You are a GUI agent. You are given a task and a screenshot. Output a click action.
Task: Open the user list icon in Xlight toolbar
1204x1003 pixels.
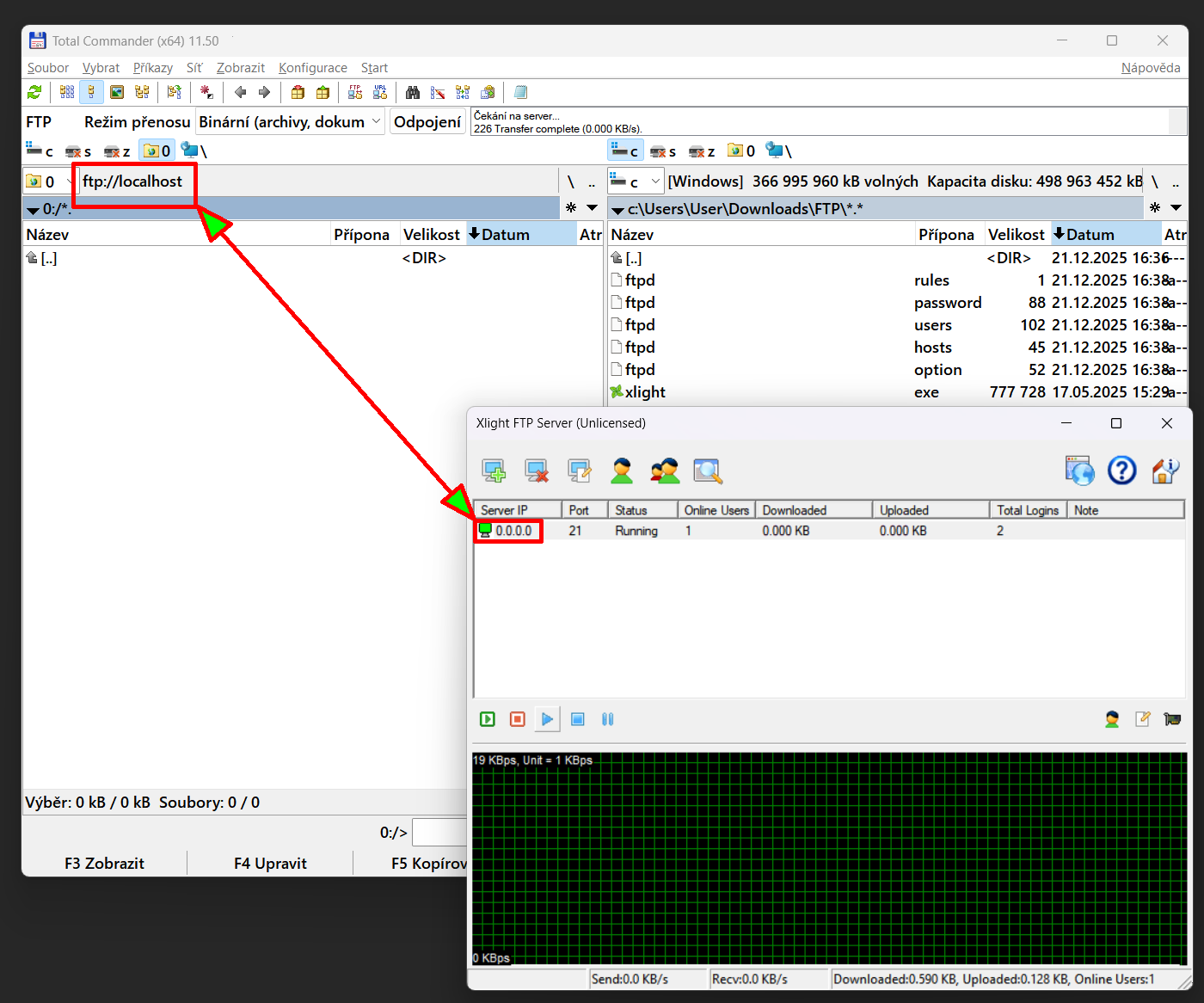622,471
